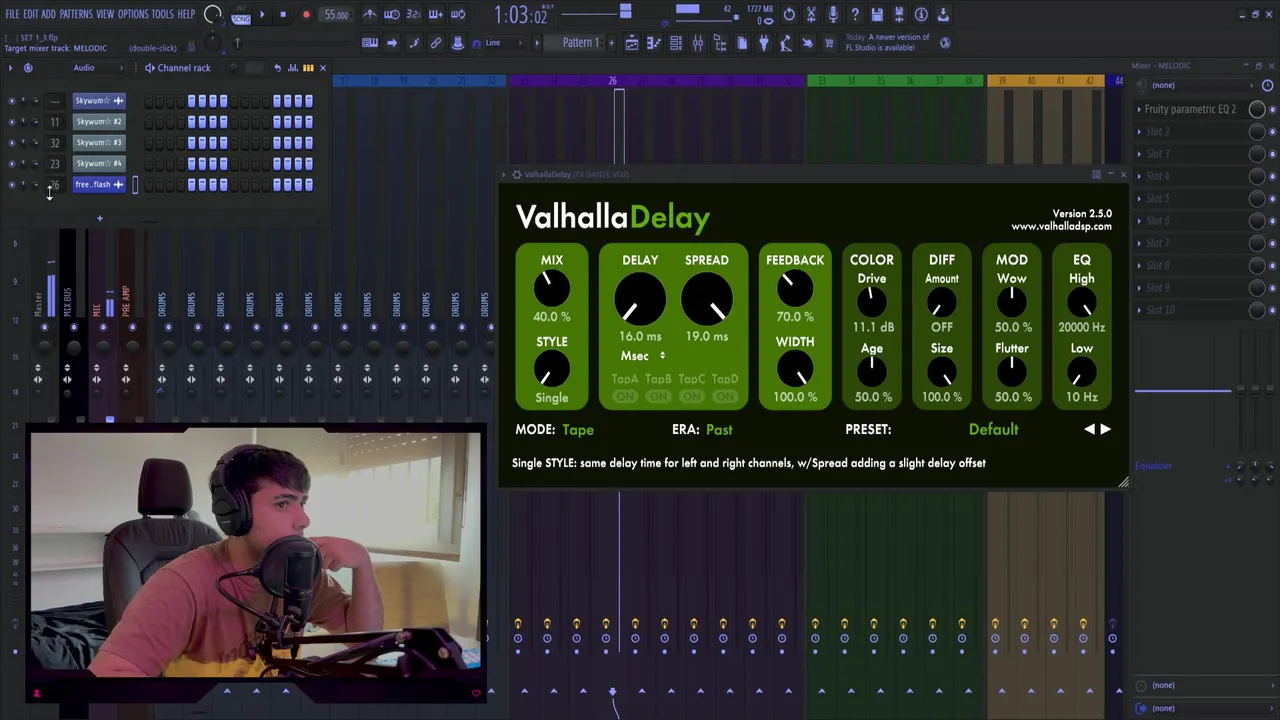Open the FILE menu
Viewport: 1280px width, 720px height.
(12, 14)
